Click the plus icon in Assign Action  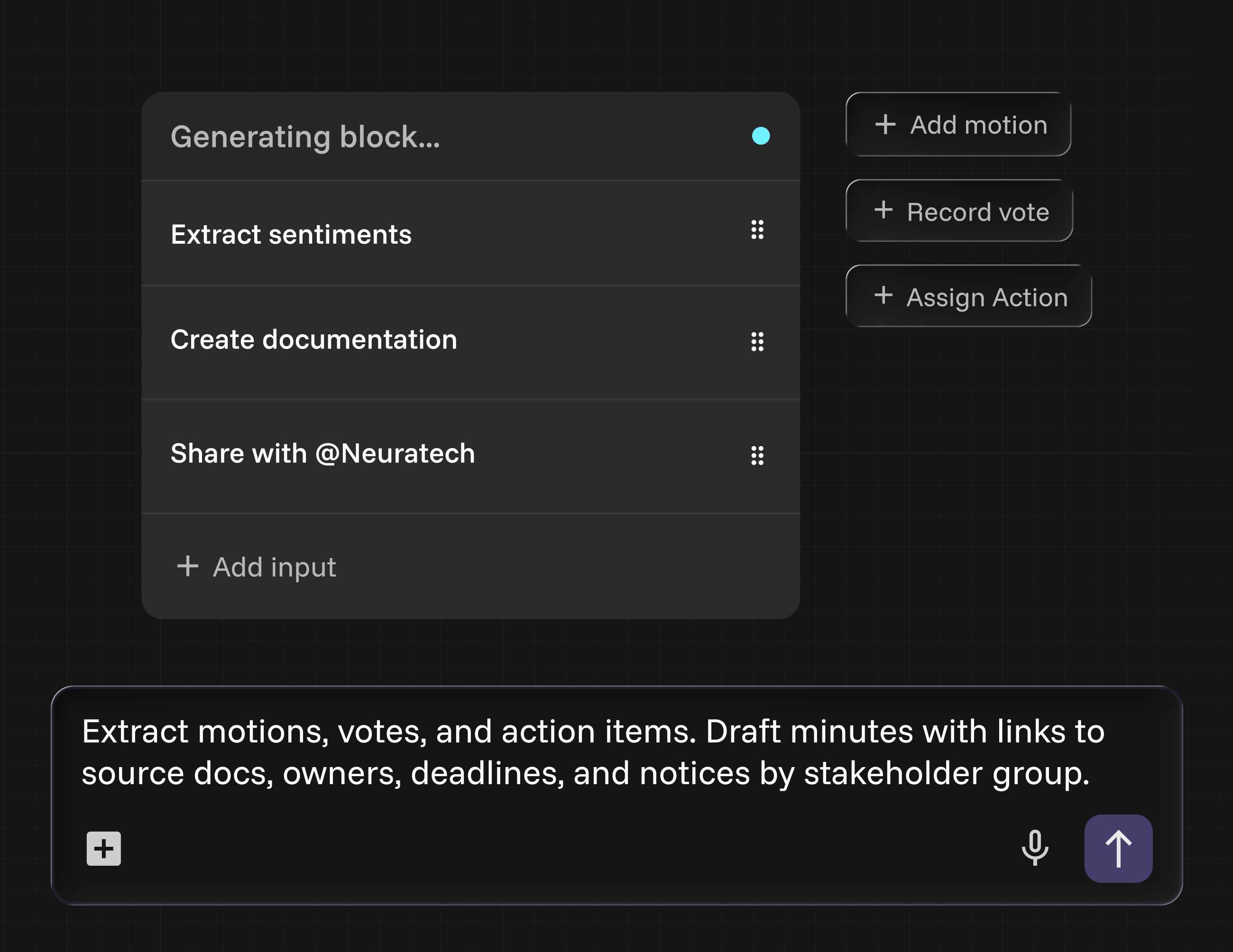point(883,295)
